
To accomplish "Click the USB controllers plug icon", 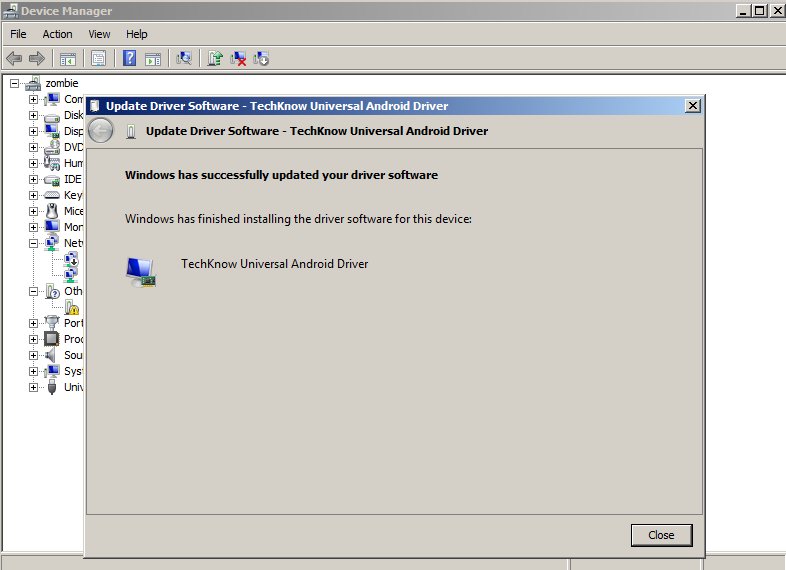I will coord(52,388).
